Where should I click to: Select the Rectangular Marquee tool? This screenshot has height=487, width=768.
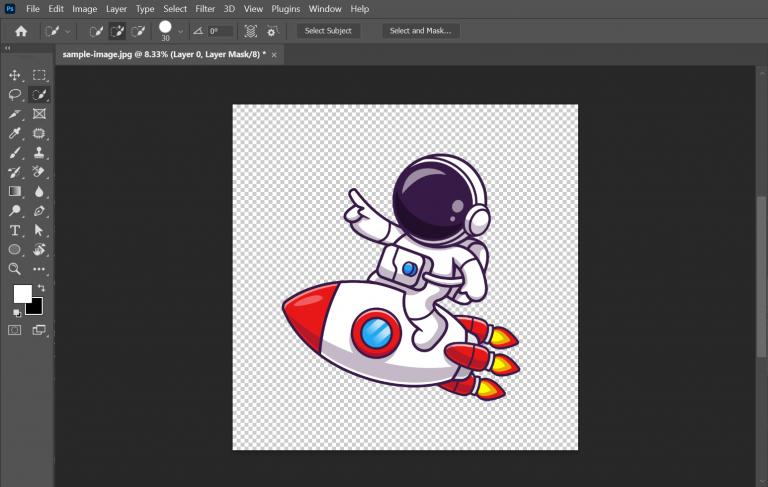pyautogui.click(x=39, y=75)
